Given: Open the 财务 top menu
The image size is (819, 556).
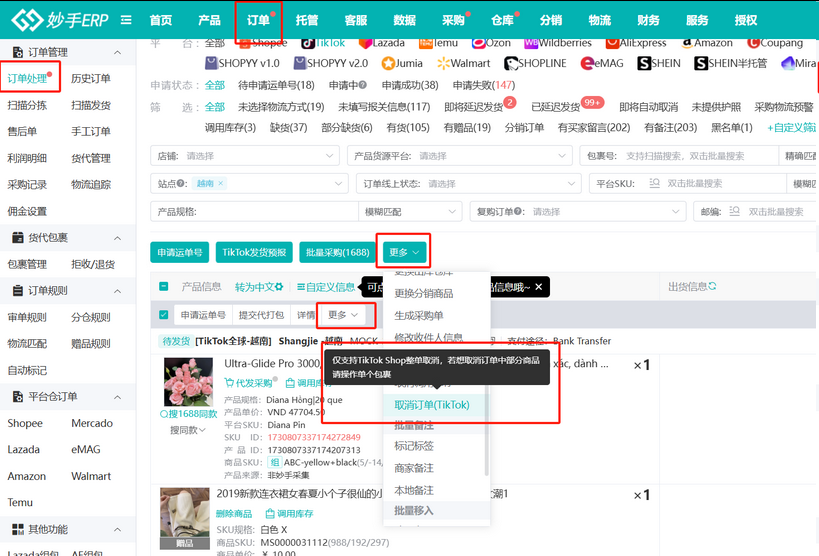Looking at the screenshot, I should (648, 20).
